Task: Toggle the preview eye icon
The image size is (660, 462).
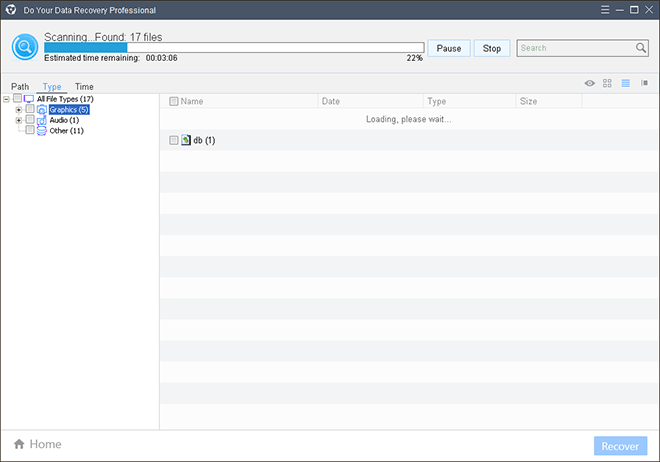Action: (590, 83)
